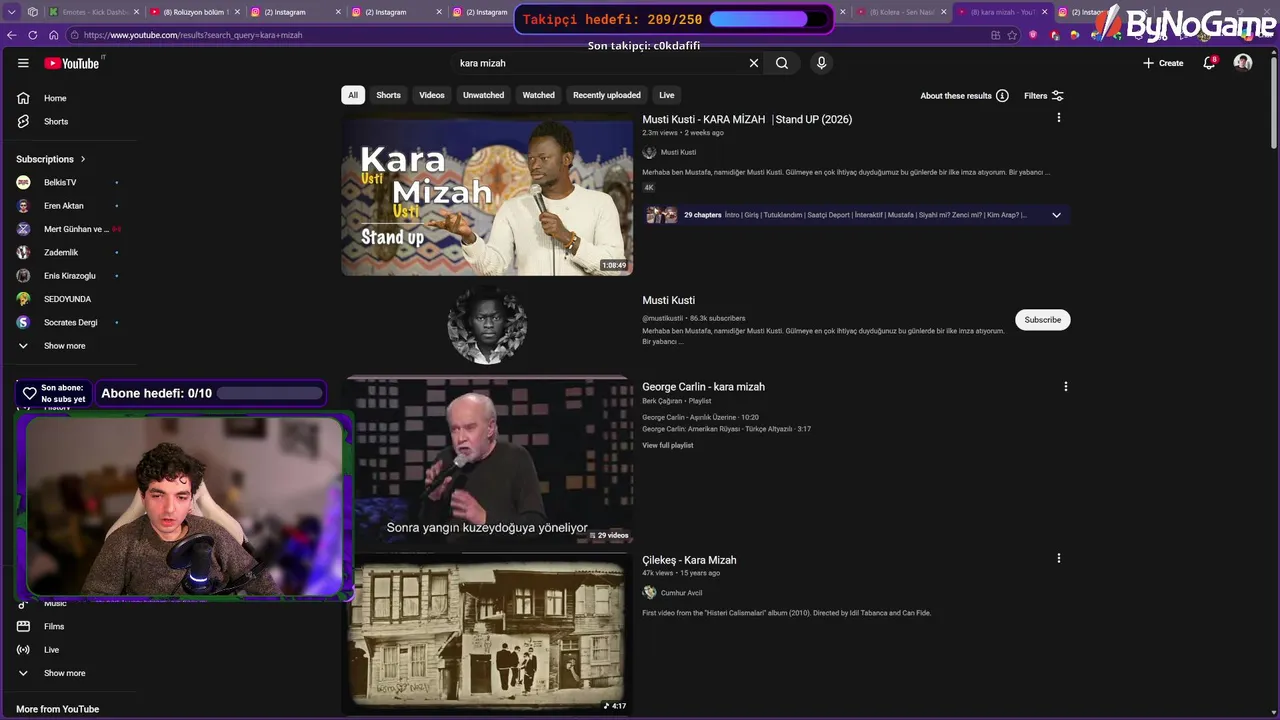Screen dimensions: 1280x720
Task: Open the SEDOYUNDA subscription channel
Action: coord(67,299)
